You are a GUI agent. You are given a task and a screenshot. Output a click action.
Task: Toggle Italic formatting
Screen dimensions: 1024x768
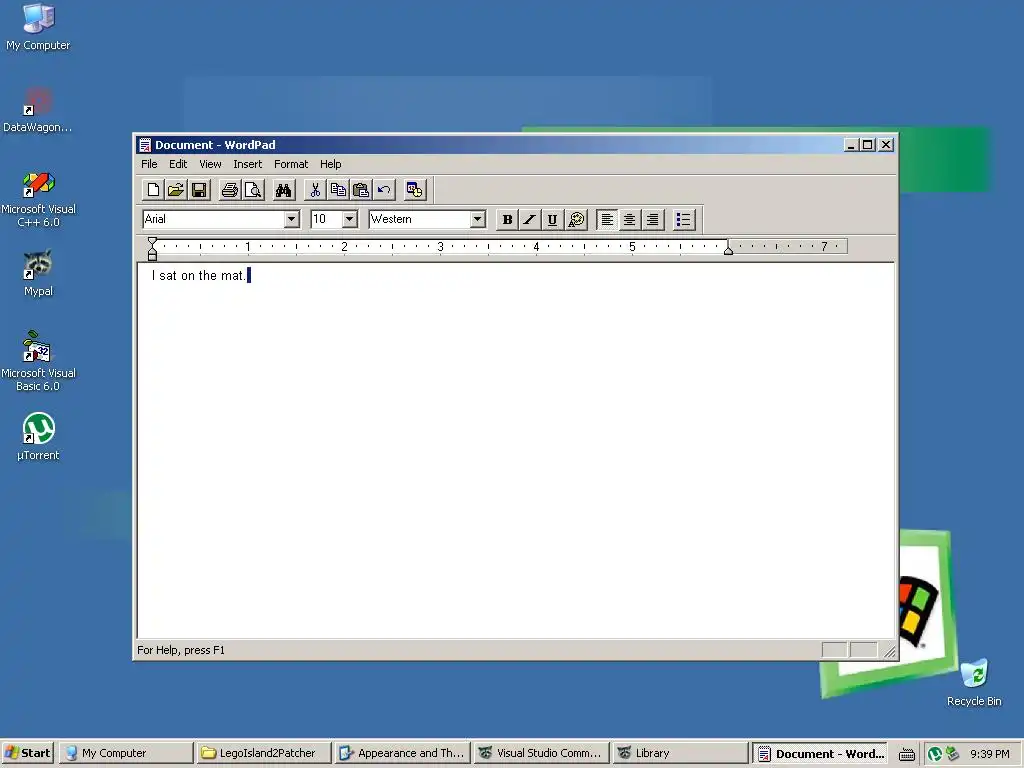(x=530, y=219)
